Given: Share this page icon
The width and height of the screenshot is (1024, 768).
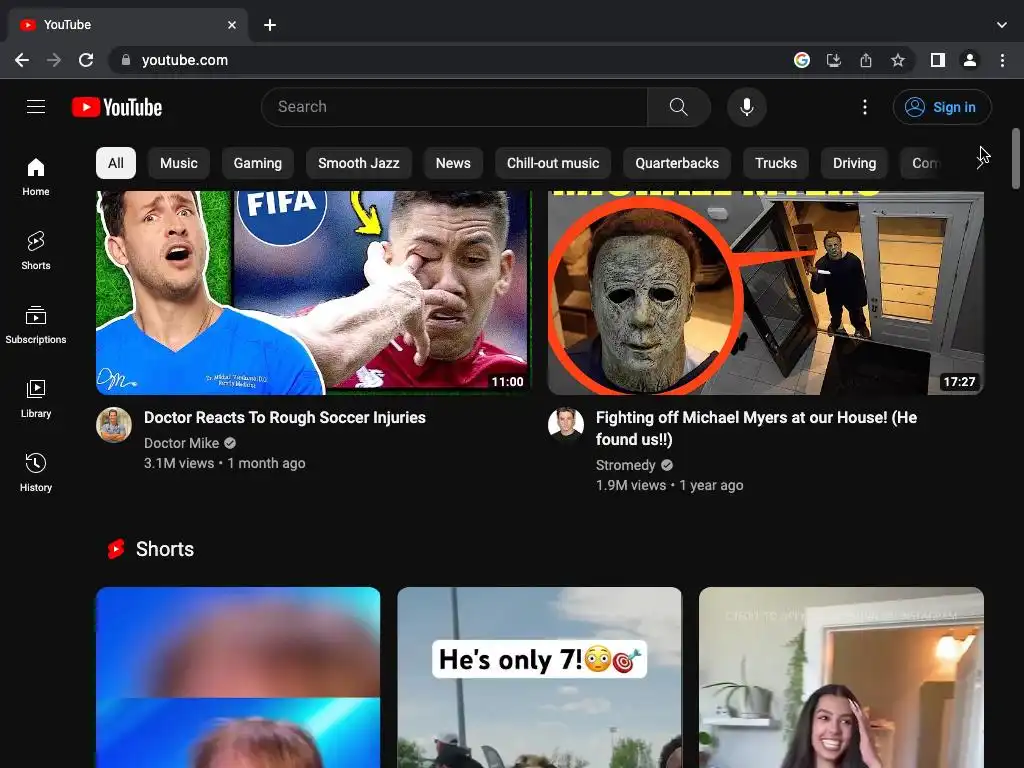Looking at the screenshot, I should coord(866,60).
